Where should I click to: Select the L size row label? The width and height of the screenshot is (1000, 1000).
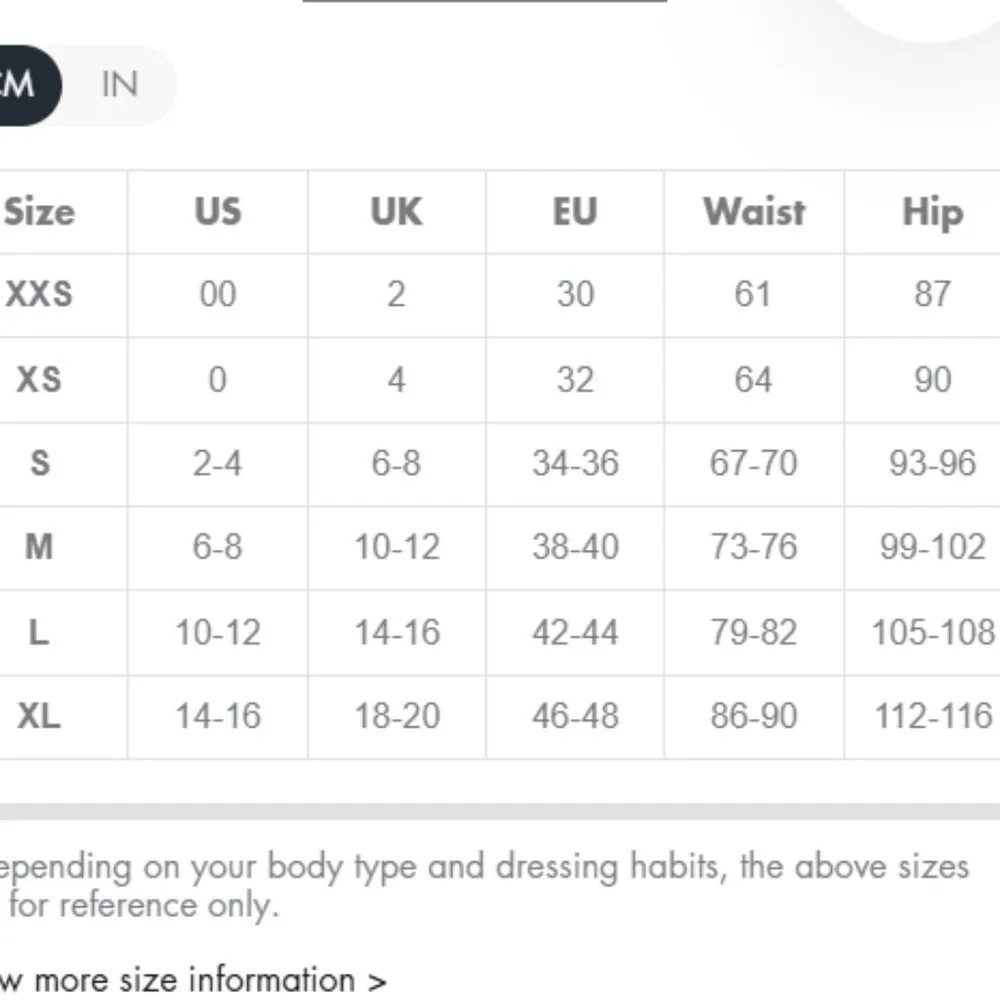click(39, 632)
